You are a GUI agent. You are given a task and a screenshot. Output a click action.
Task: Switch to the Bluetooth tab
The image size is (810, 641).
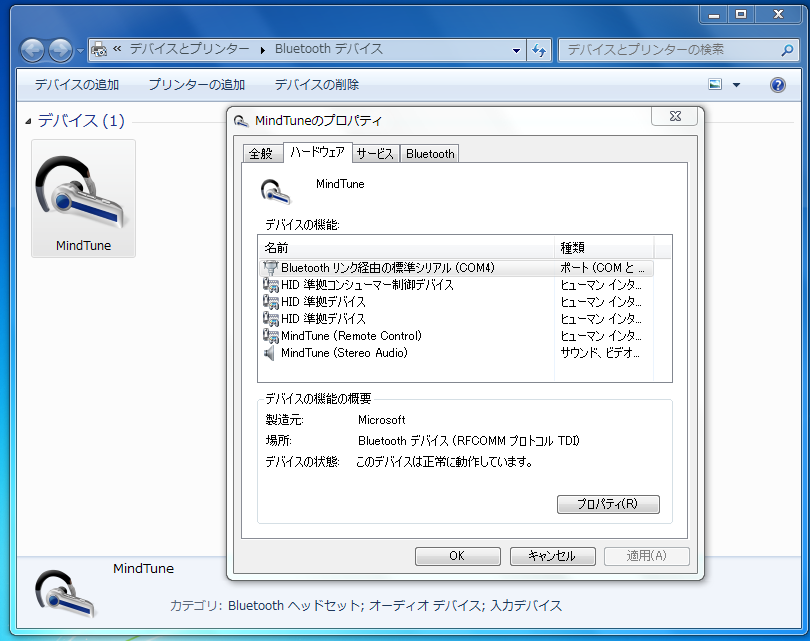point(430,153)
